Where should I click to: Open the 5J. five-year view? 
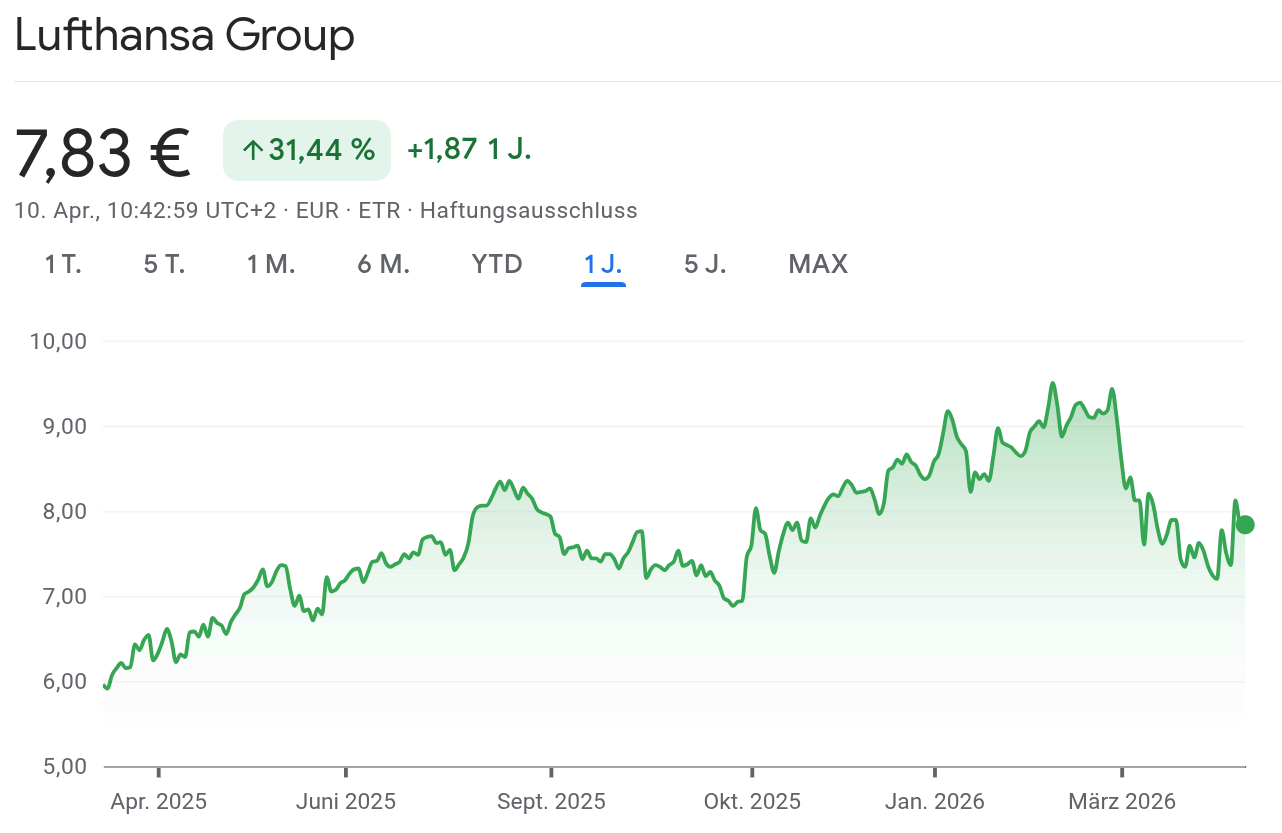[x=705, y=264]
